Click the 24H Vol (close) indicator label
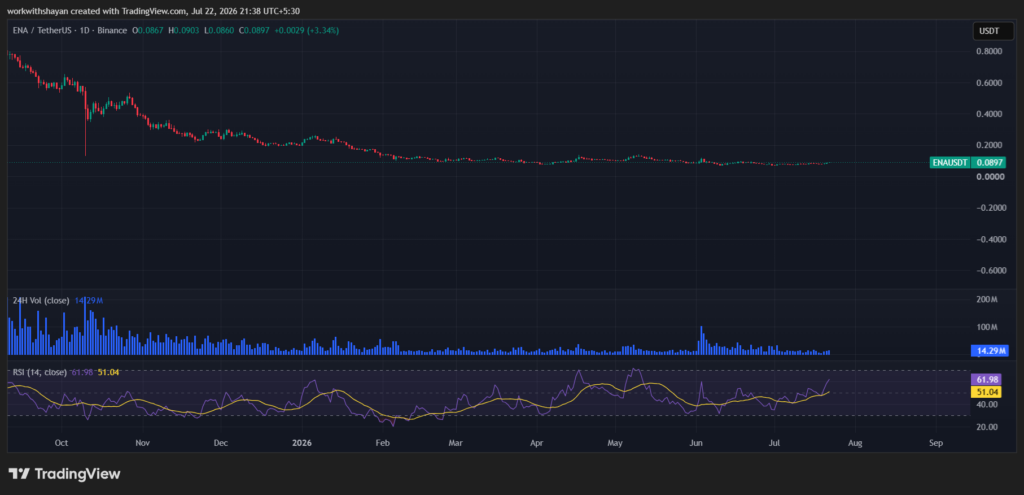This screenshot has width=1024, height=495. 41,300
